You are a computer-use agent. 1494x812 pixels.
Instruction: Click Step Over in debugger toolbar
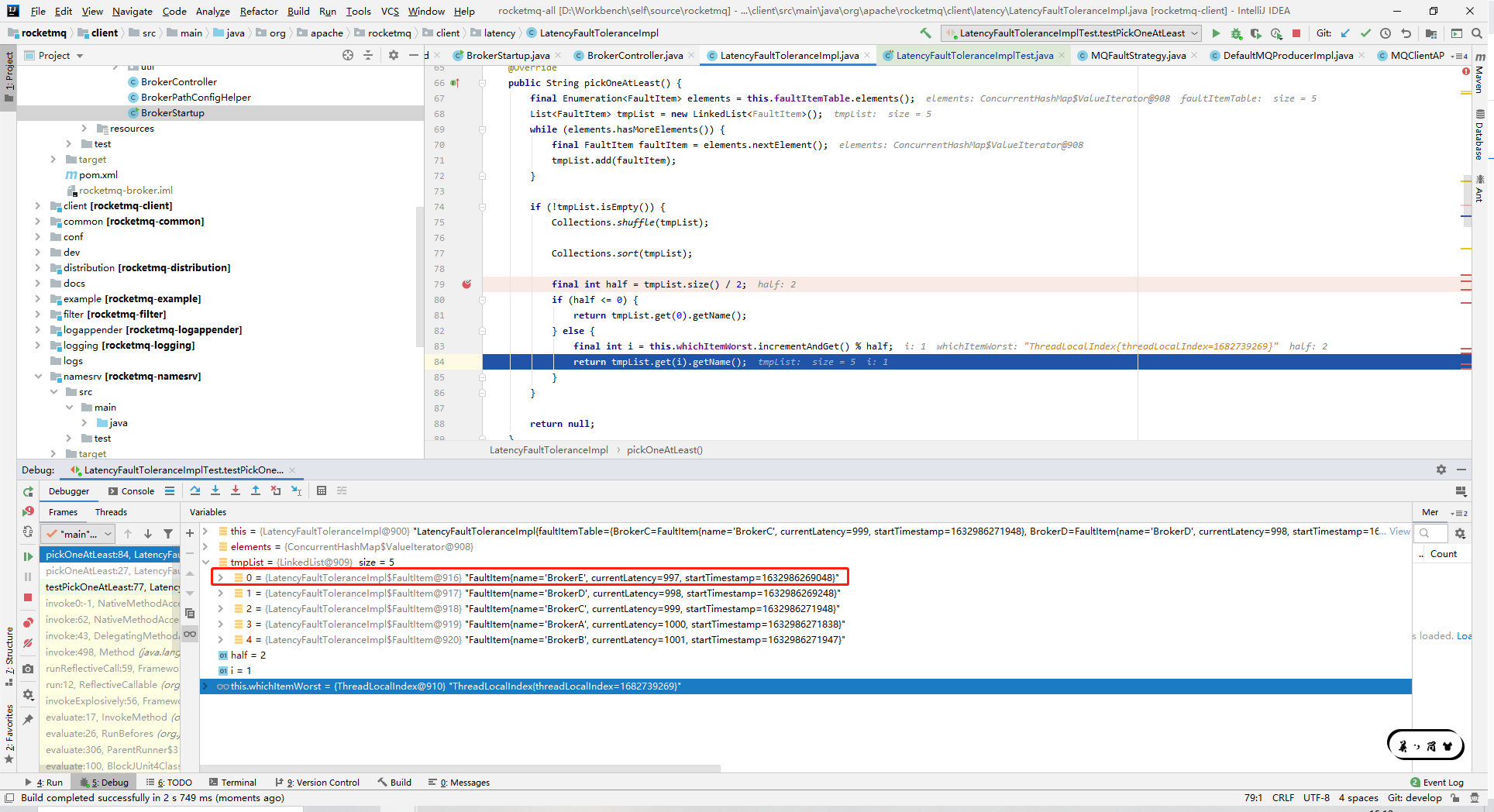pyautogui.click(x=195, y=490)
